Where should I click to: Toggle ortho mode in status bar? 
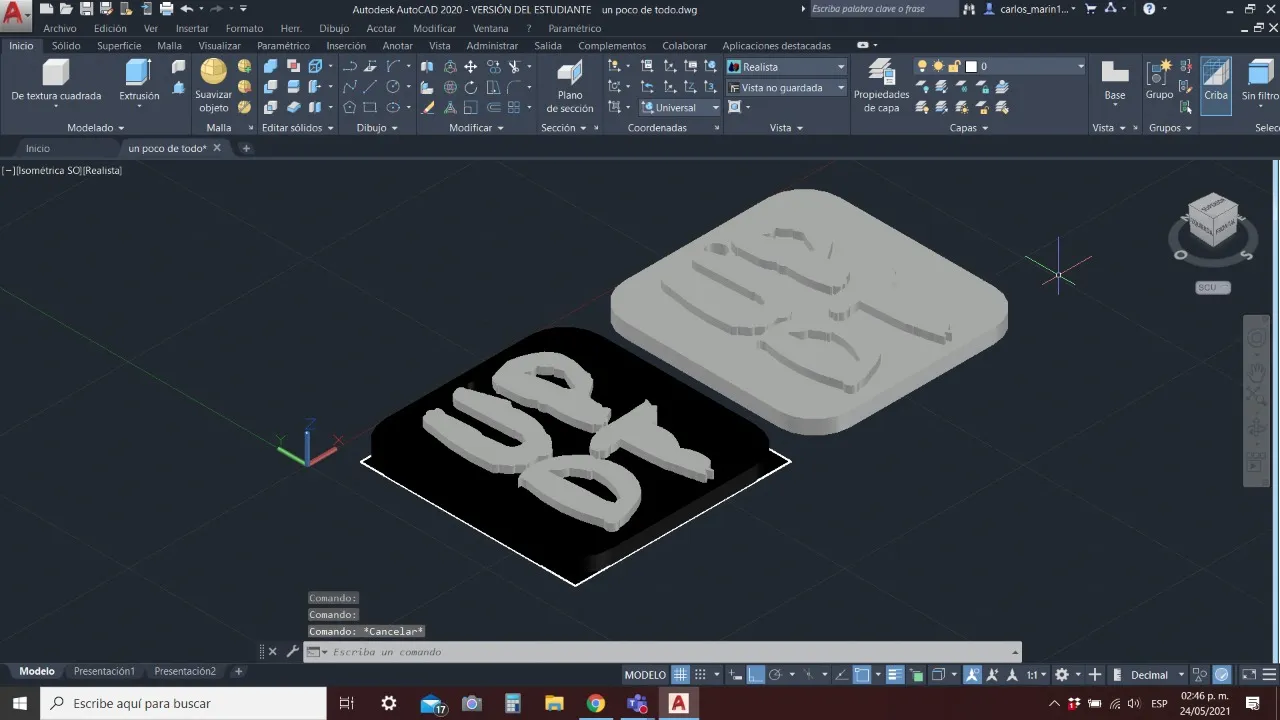click(x=756, y=675)
